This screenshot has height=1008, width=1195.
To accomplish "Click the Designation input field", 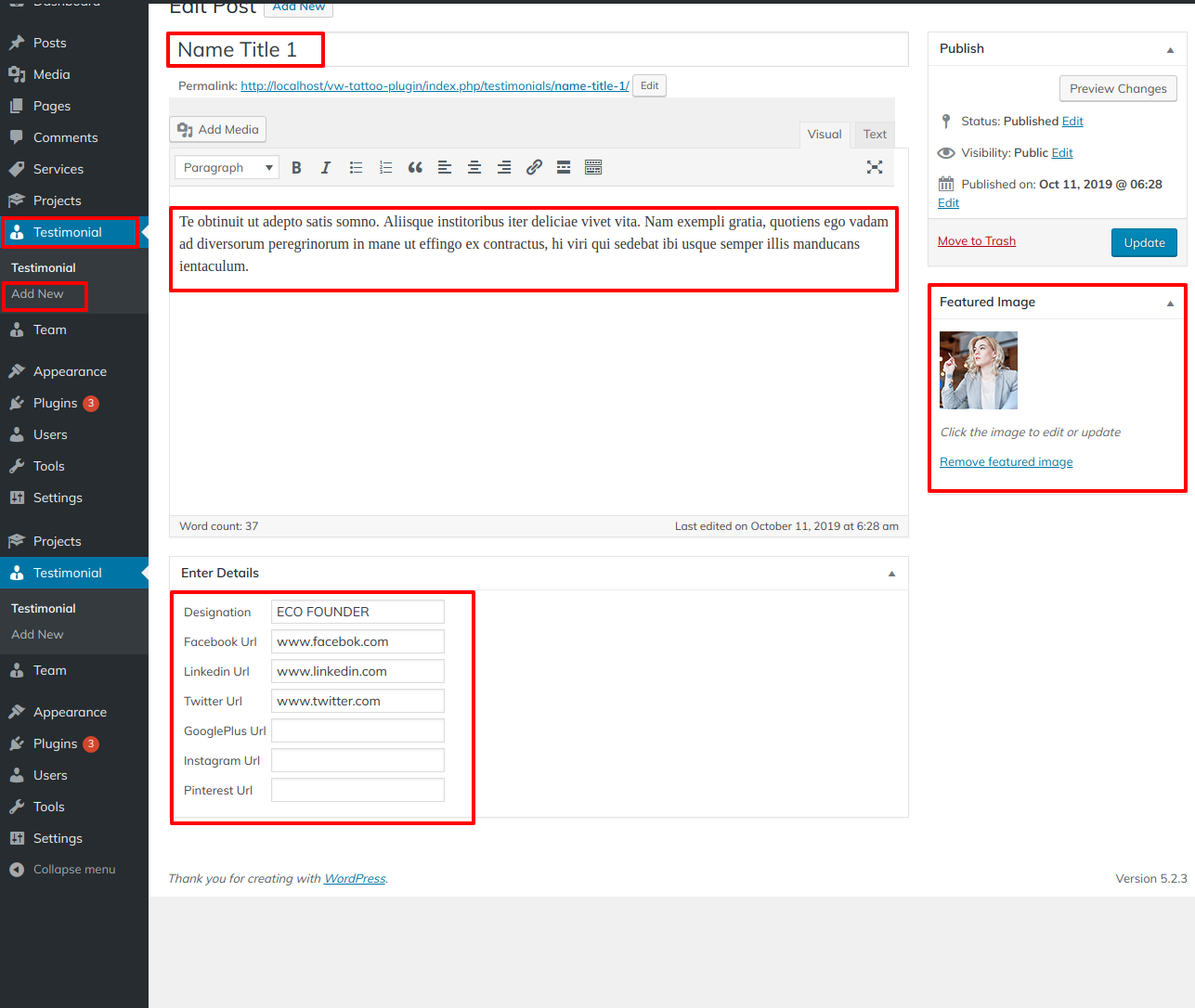I will pos(357,613).
